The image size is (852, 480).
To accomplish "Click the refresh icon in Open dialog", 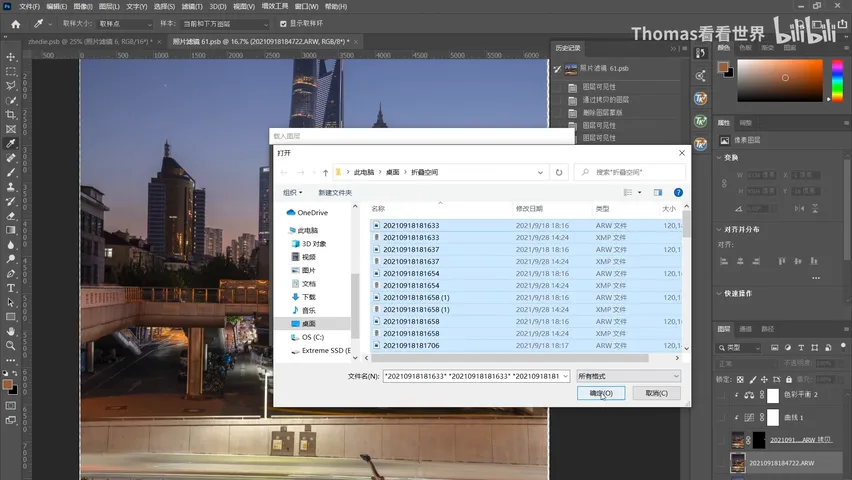I will [x=559, y=172].
